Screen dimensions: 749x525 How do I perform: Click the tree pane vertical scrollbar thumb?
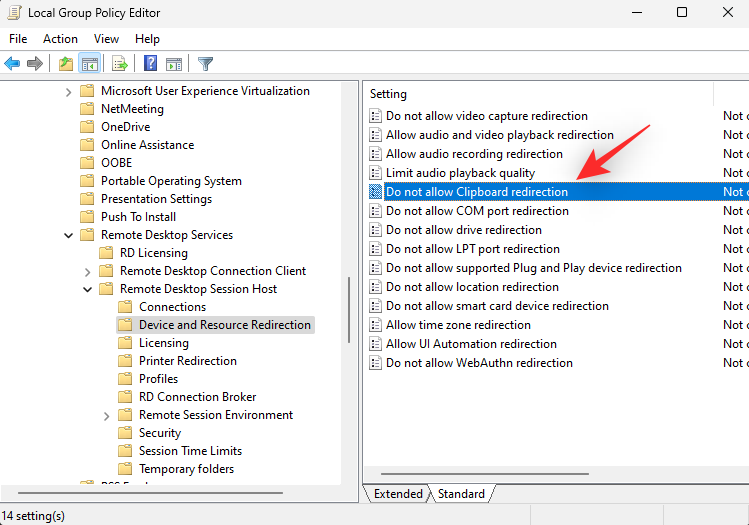(x=349, y=310)
